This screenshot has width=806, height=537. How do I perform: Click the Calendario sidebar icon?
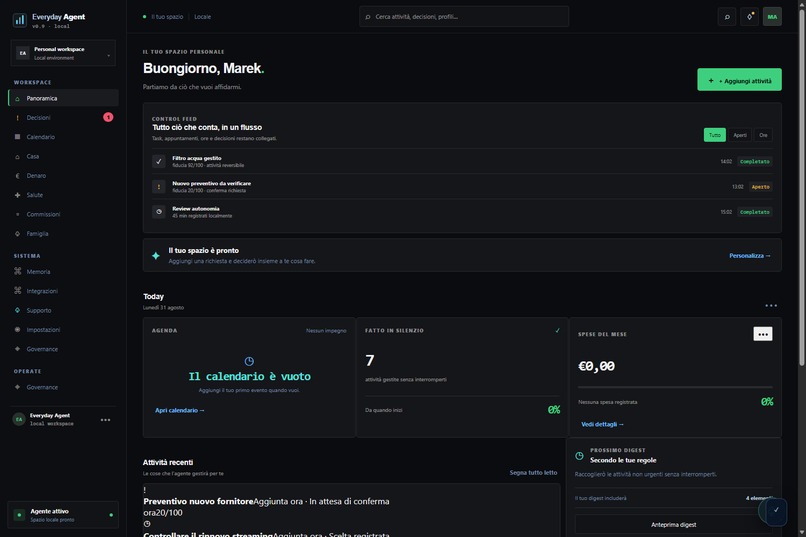pyautogui.click(x=17, y=137)
